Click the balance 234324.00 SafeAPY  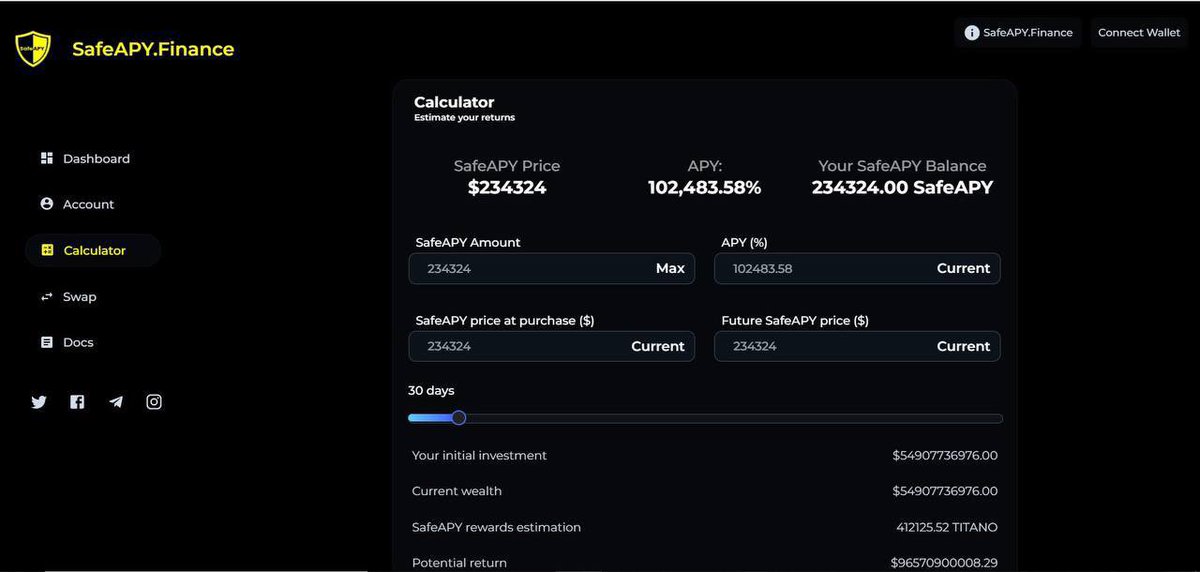tap(902, 187)
